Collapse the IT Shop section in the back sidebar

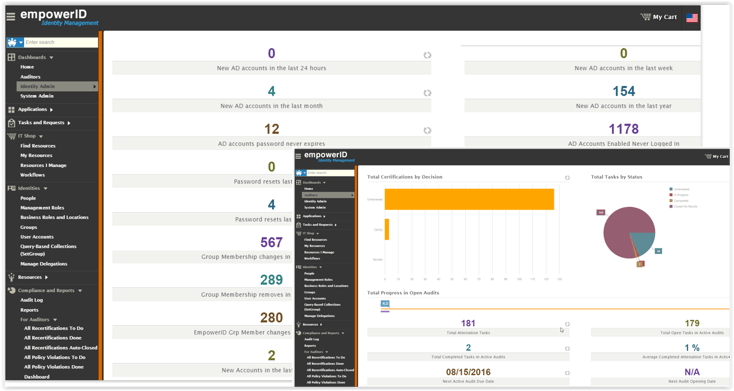41,136
